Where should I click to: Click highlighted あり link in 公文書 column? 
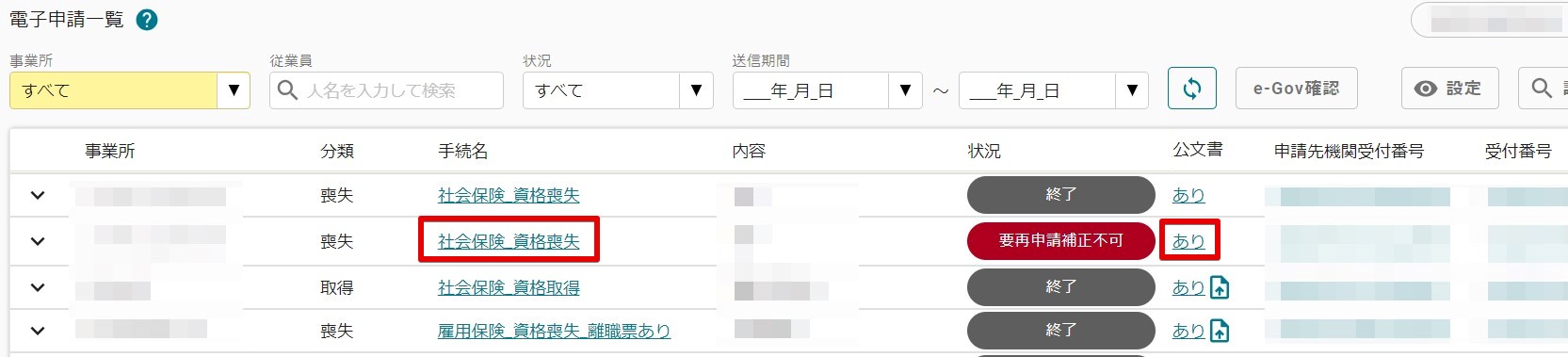tap(1188, 241)
